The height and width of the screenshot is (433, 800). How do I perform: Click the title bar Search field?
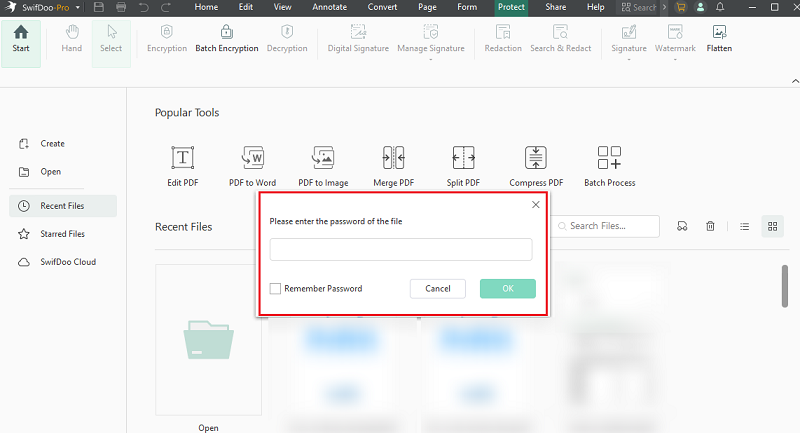coord(638,7)
